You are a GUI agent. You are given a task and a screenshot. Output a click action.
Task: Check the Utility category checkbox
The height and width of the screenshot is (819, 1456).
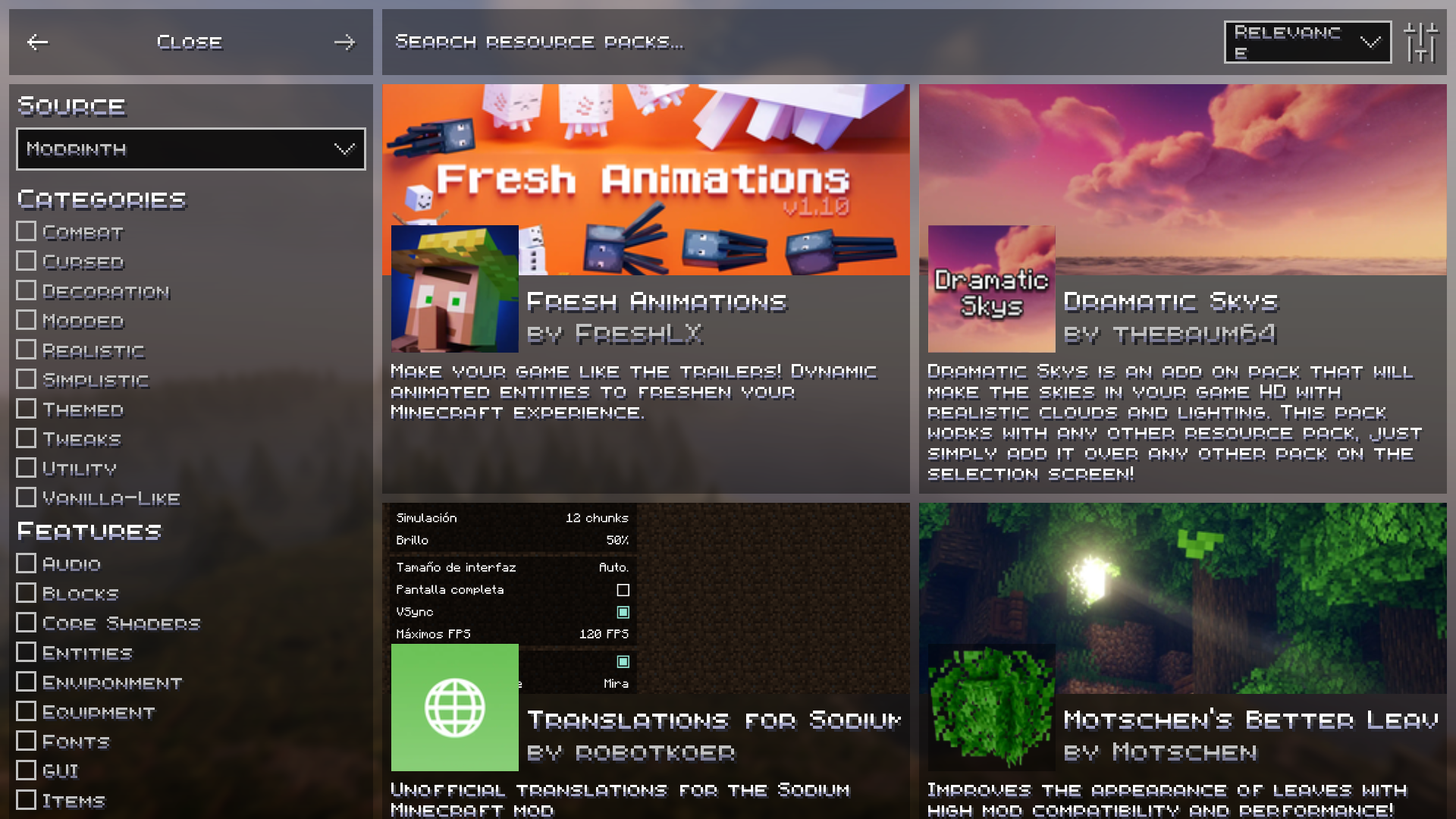click(27, 468)
